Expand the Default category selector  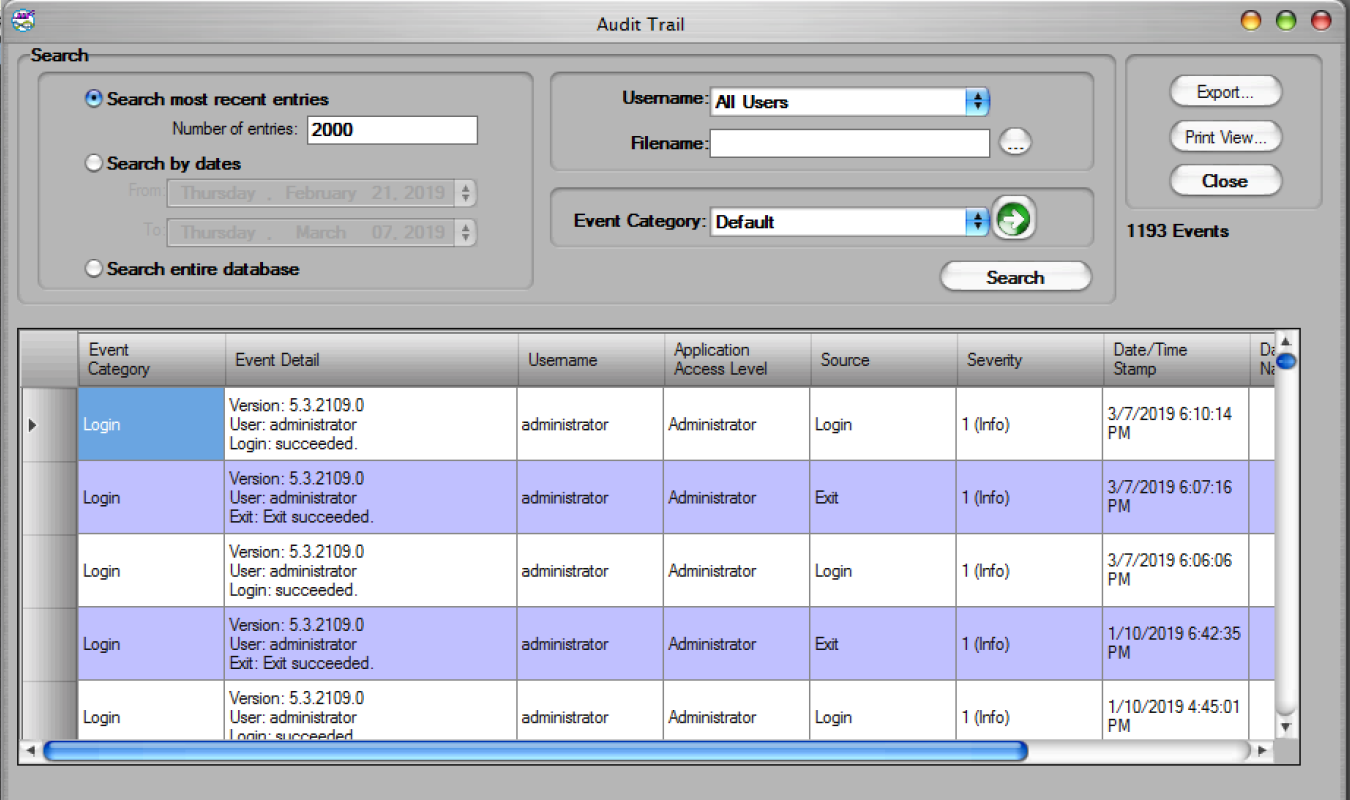tap(977, 221)
